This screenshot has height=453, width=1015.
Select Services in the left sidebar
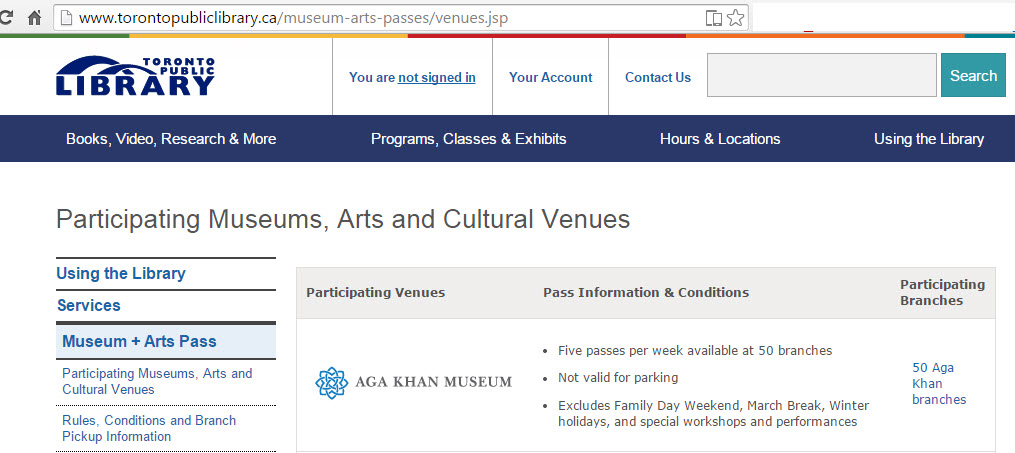(x=89, y=305)
